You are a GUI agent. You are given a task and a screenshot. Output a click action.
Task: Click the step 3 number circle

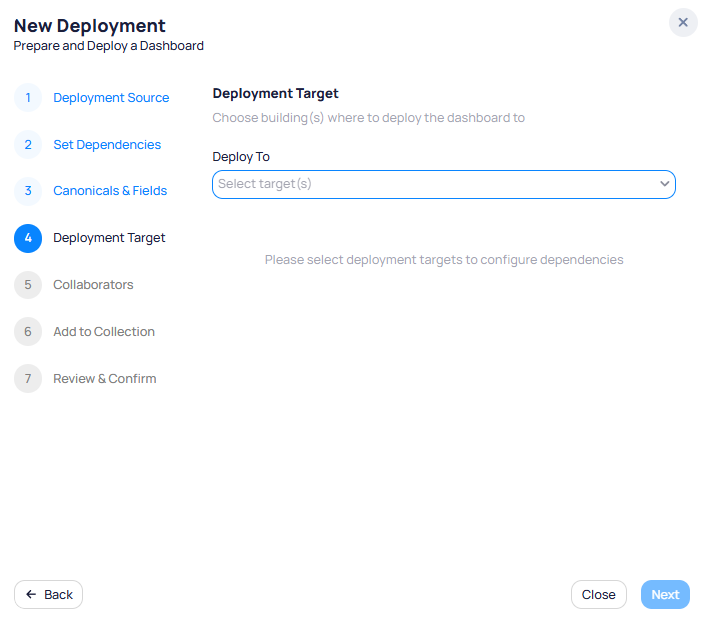pyautogui.click(x=28, y=191)
